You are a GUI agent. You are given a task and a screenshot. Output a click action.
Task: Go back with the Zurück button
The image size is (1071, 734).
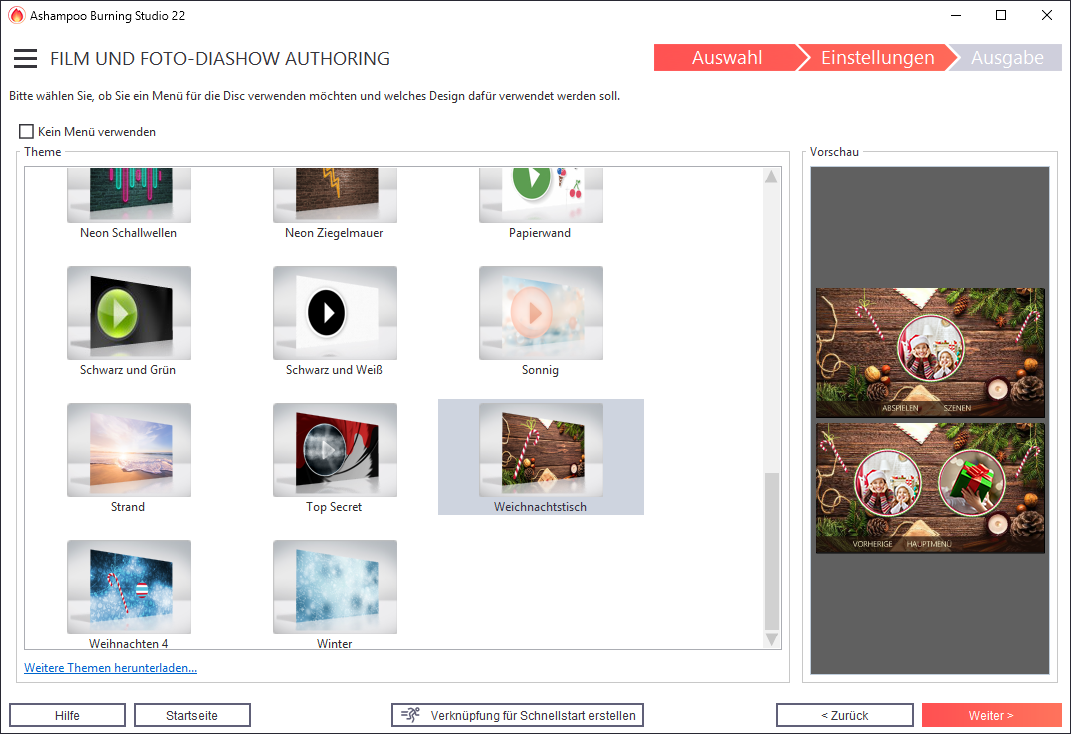point(844,715)
